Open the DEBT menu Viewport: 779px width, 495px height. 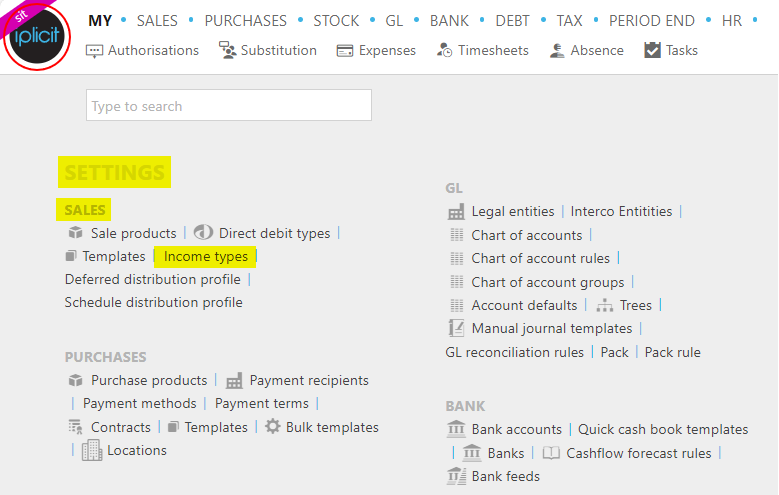[512, 21]
